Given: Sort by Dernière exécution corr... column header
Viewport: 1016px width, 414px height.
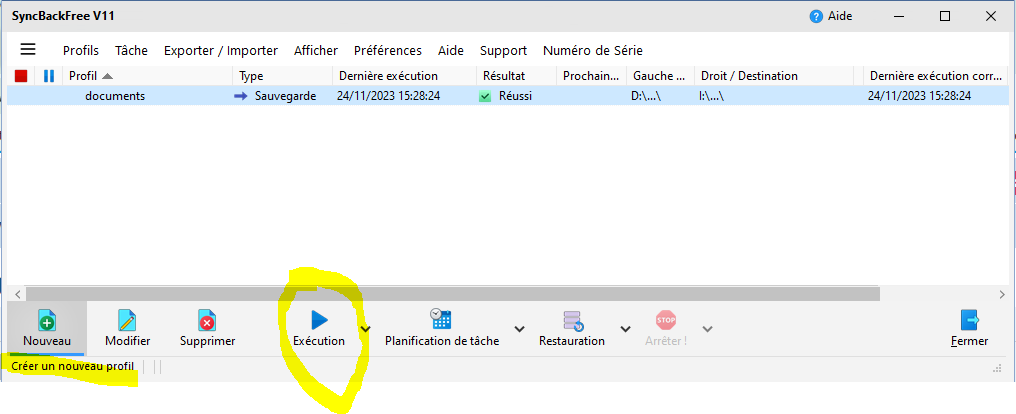Looking at the screenshot, I should coord(936,76).
